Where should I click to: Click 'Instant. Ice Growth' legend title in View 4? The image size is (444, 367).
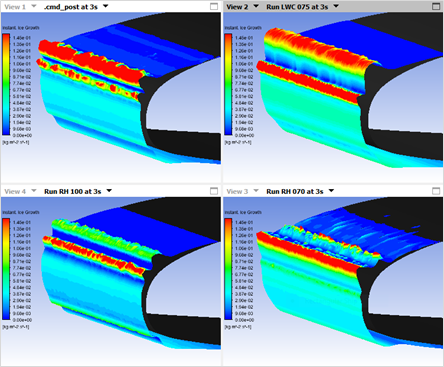(x=21, y=212)
